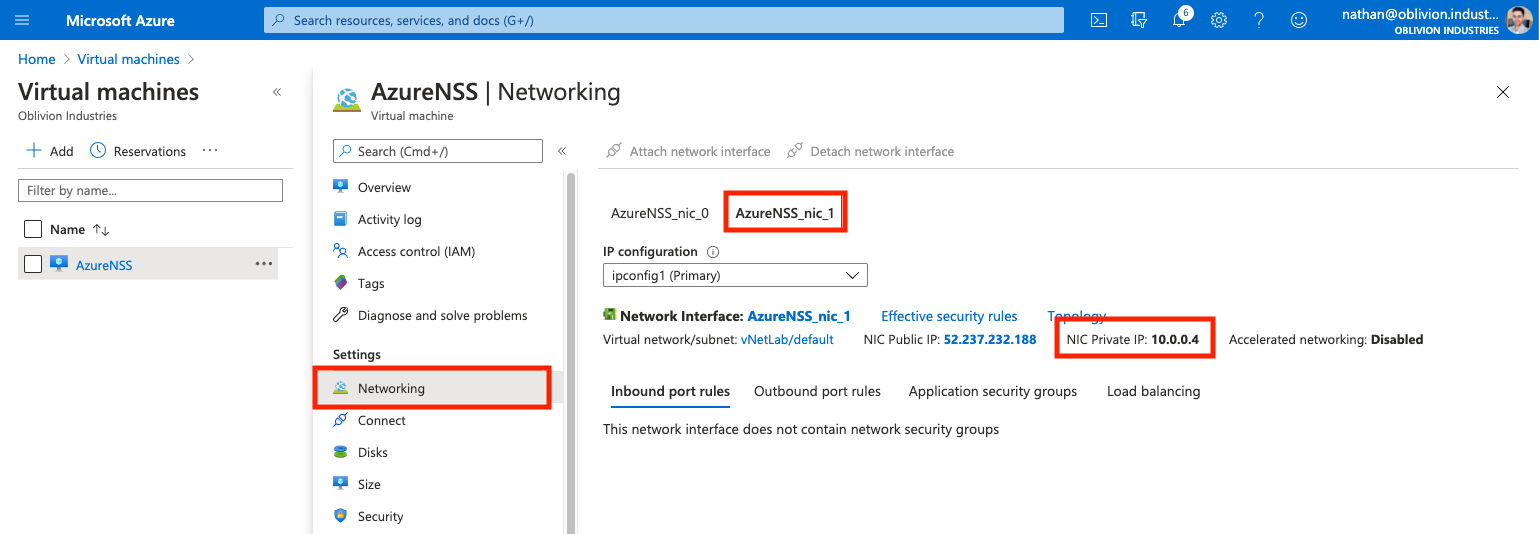Open Azure Cloud Shell icon
Viewport: 1539px width, 534px height.
tap(1098, 20)
